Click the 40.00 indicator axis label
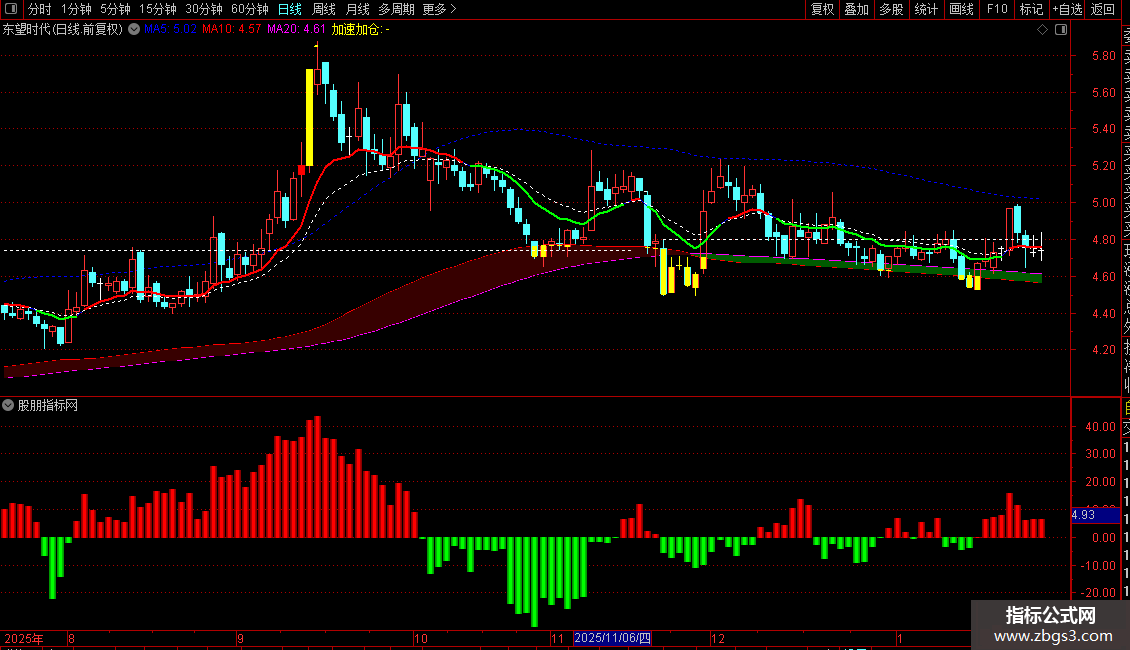The width and height of the screenshot is (1130, 650). point(1100,427)
